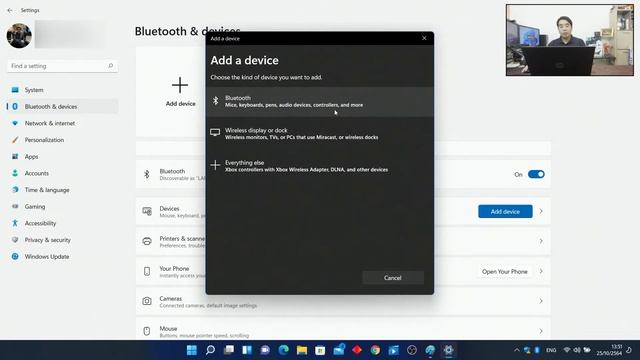Open System settings in sidebar
This screenshot has height=360, width=640.
[62, 90]
